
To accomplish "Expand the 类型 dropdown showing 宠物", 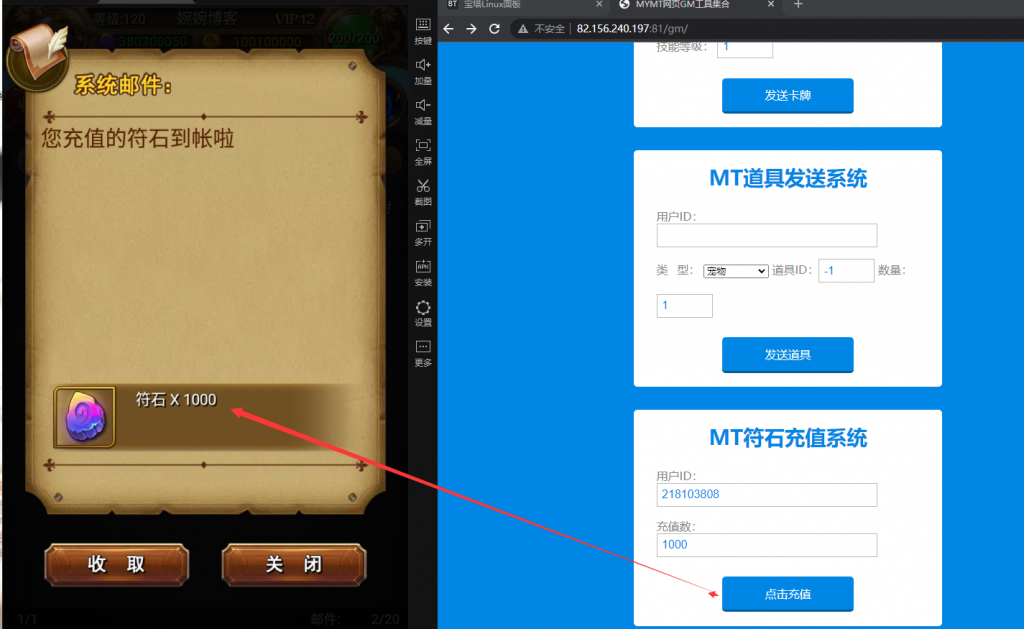I will coord(735,271).
